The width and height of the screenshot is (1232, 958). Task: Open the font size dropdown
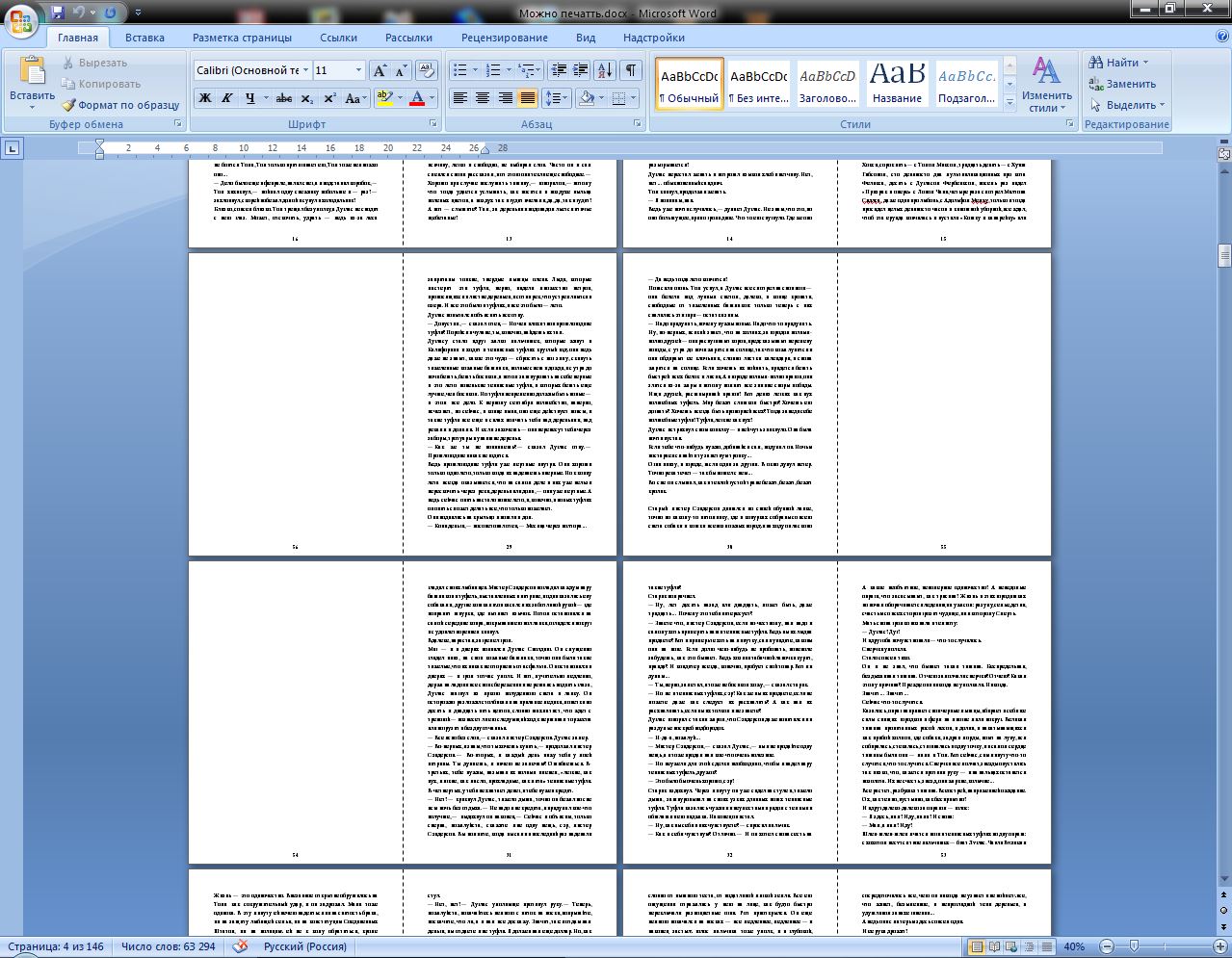(359, 70)
